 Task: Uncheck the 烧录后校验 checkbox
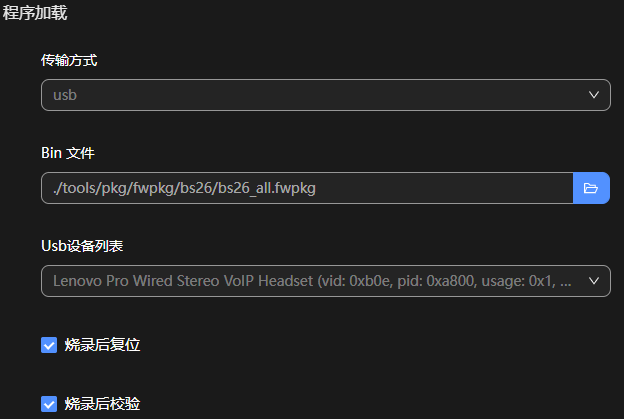pyautogui.click(x=49, y=404)
